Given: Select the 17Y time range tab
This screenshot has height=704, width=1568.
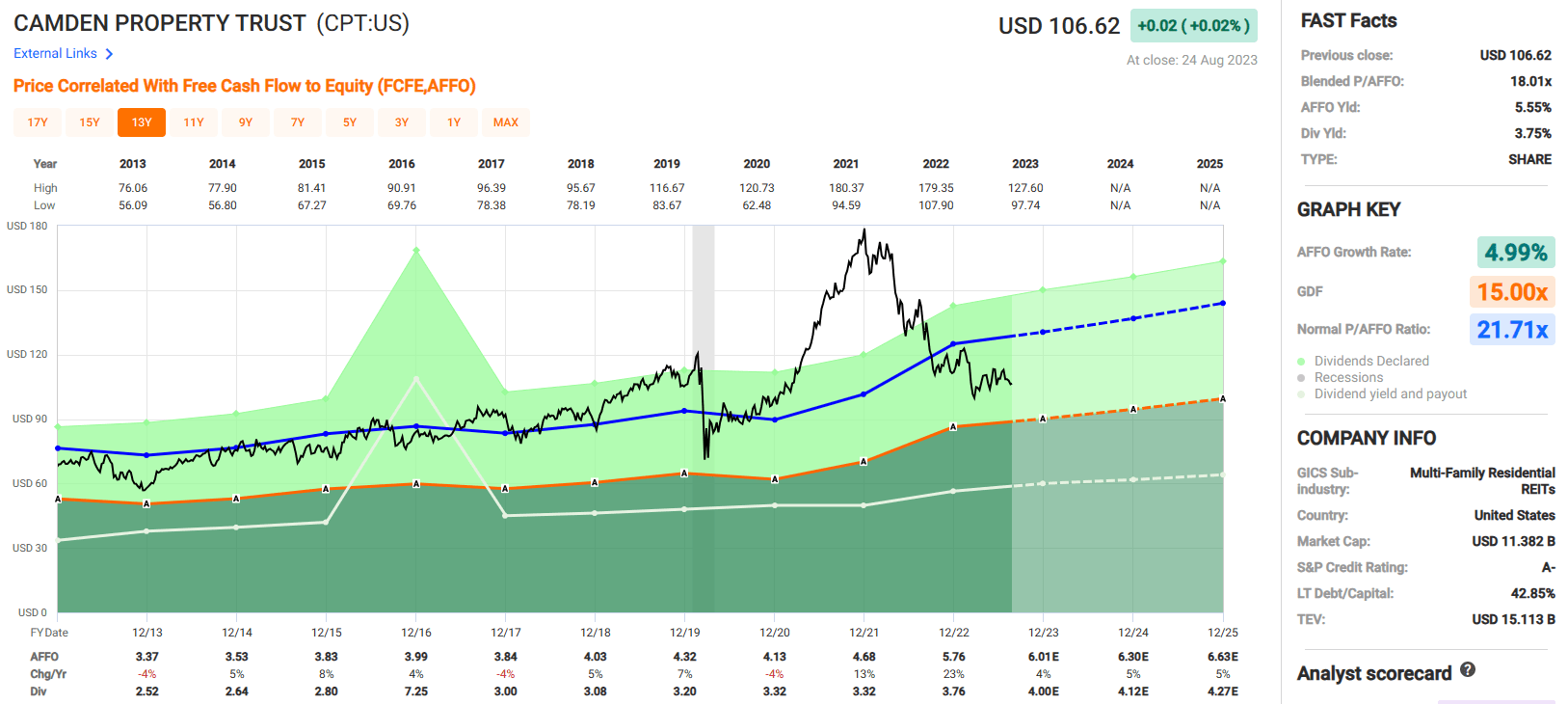Looking at the screenshot, I should [38, 122].
